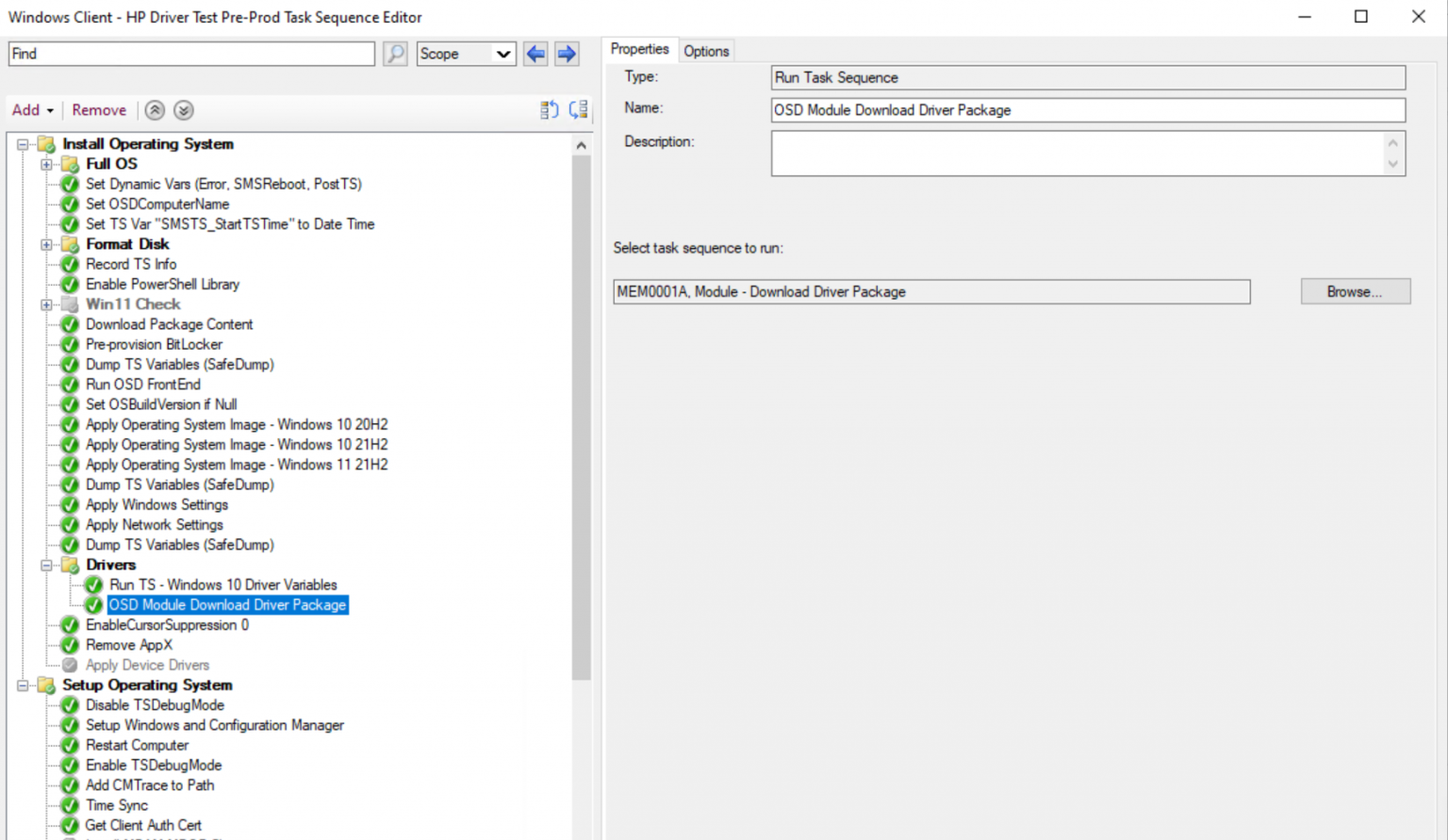Click the expand-all-groups icon on the toolbar
Screen dimensions: 1448x840
coord(579,109)
